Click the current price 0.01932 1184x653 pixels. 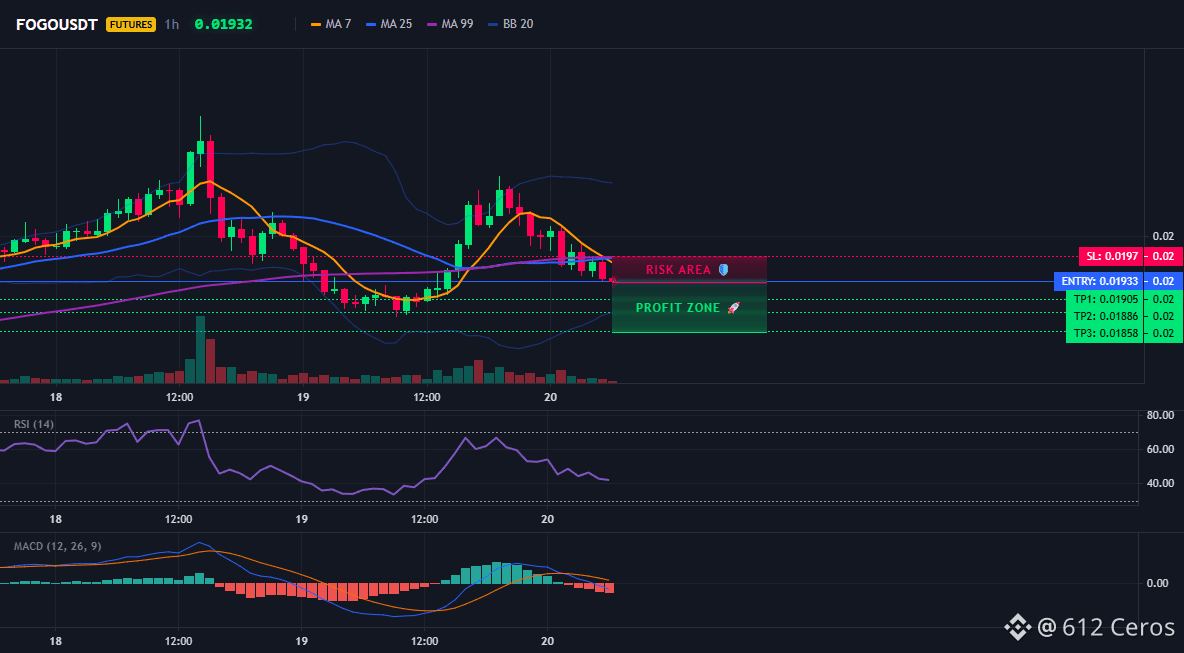pos(224,24)
